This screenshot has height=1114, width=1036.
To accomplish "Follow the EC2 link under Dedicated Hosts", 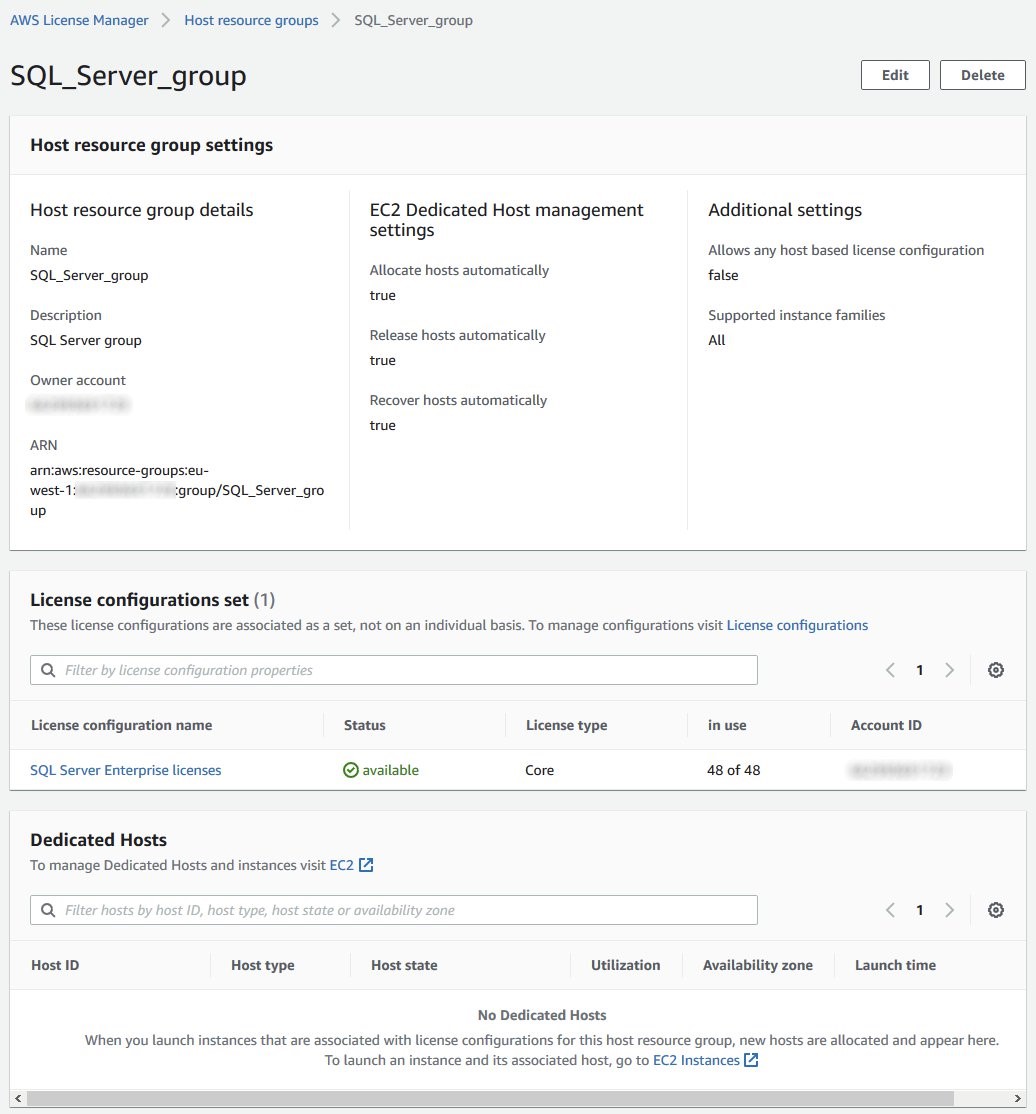I will pyautogui.click(x=342, y=865).
